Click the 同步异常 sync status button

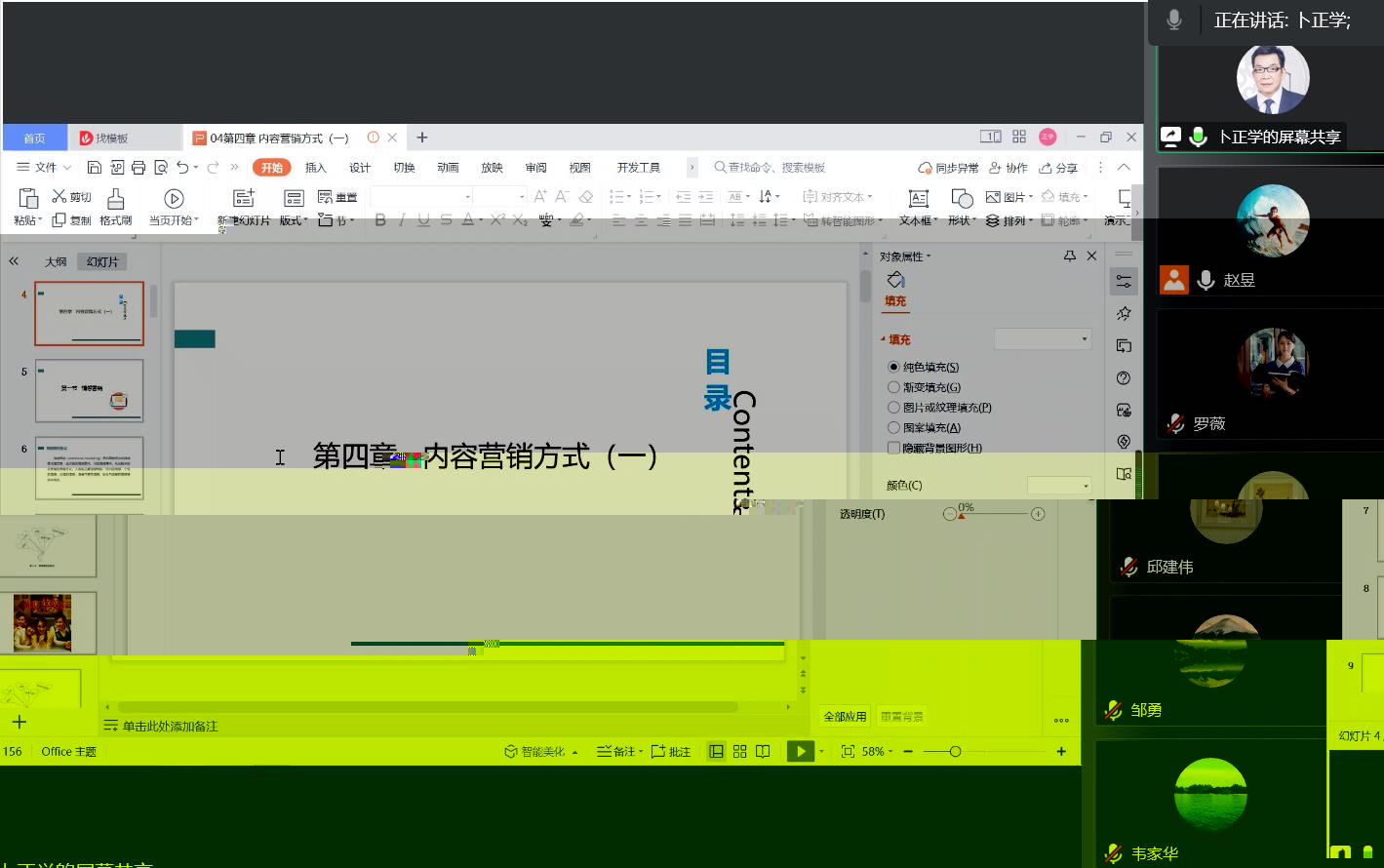[949, 168]
